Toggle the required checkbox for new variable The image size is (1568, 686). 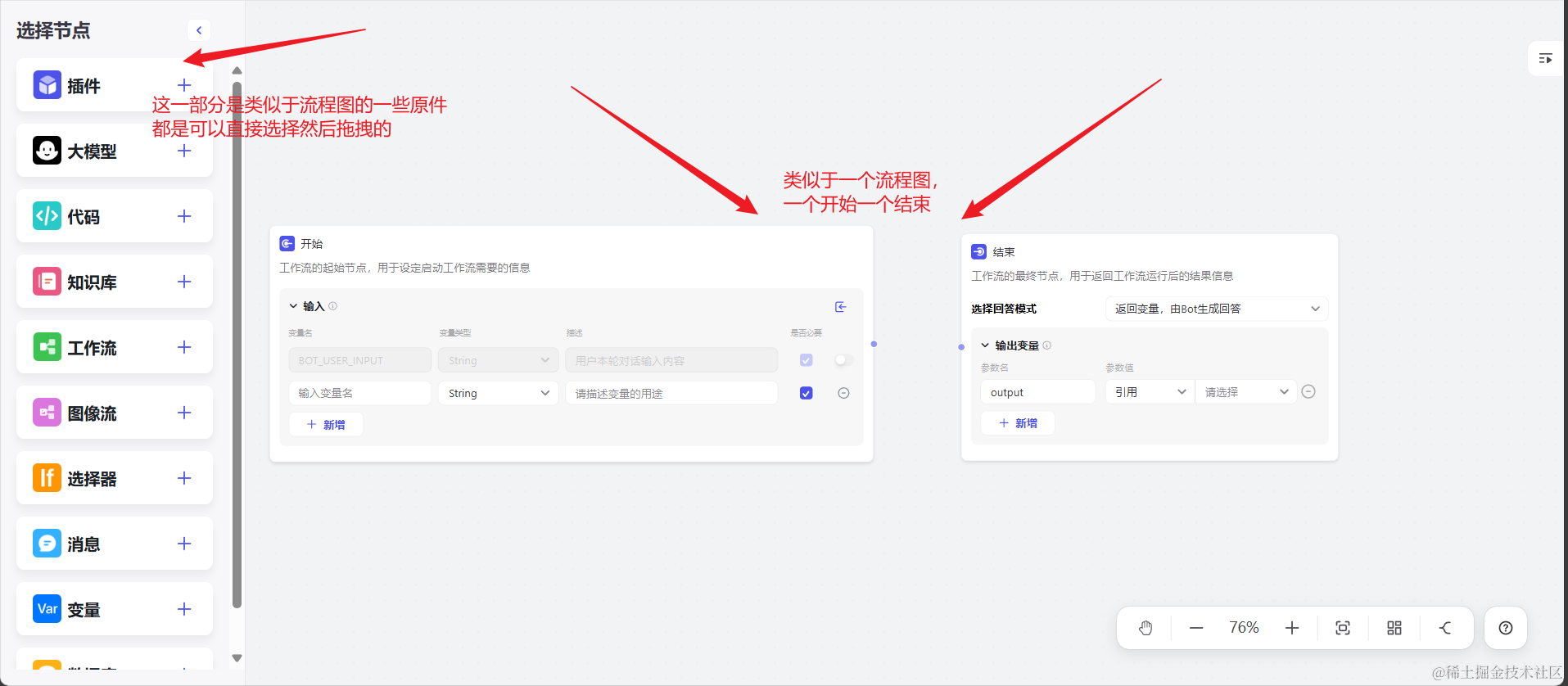coord(807,394)
